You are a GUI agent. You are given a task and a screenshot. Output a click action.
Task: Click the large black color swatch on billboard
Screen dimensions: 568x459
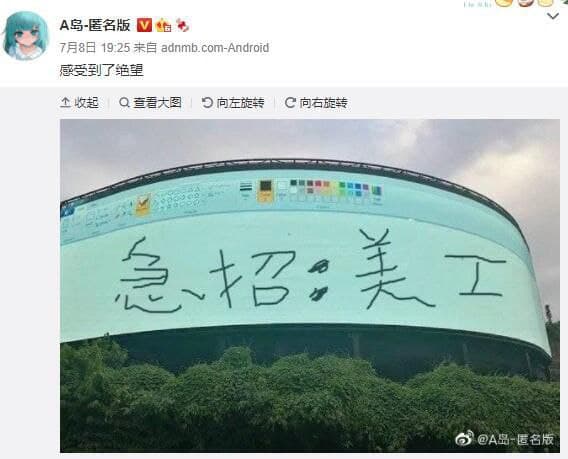click(x=266, y=186)
